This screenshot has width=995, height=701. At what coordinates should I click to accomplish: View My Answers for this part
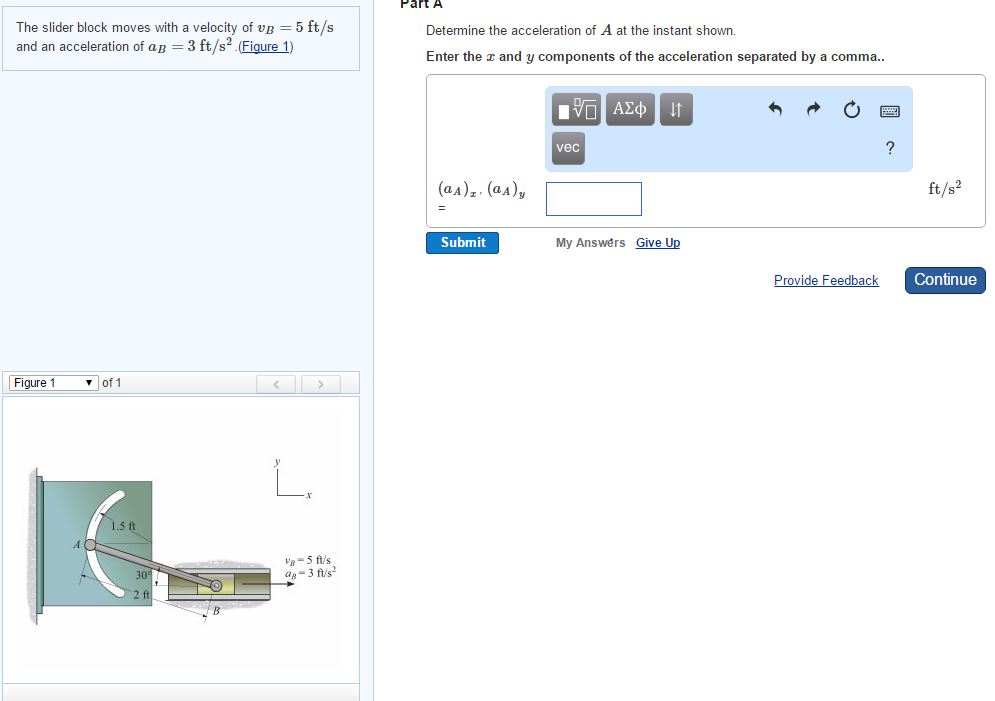(590, 242)
